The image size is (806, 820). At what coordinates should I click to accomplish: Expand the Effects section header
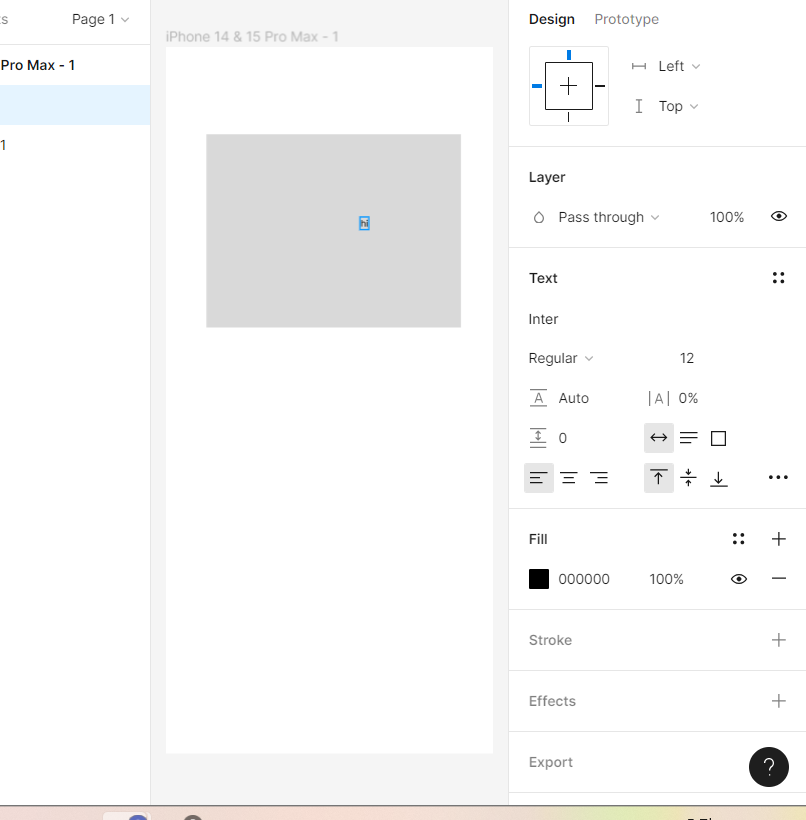coord(552,701)
